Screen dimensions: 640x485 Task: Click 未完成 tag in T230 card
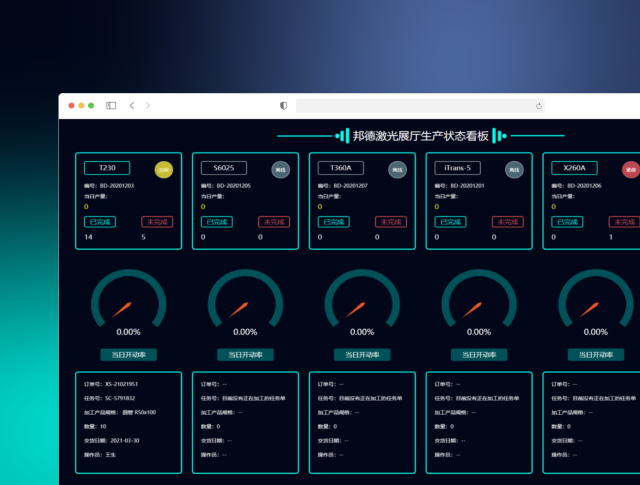pos(157,222)
